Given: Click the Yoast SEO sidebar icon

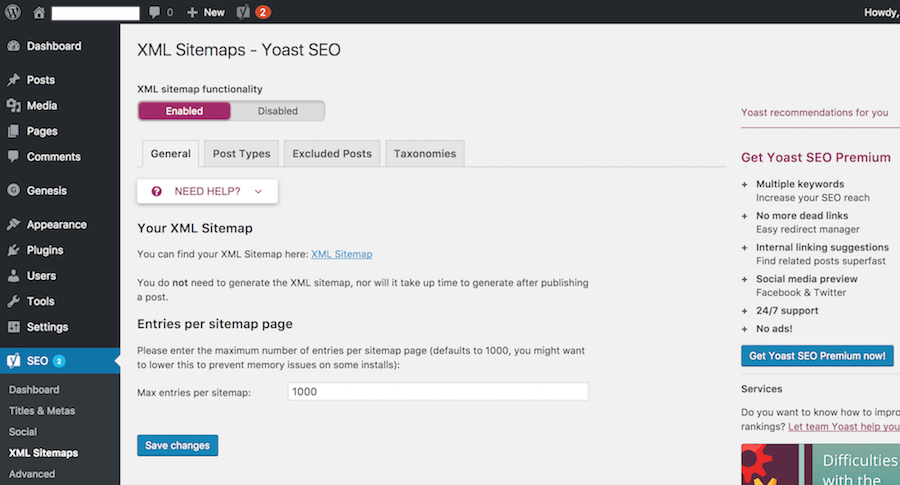Looking at the screenshot, I should point(14,360).
